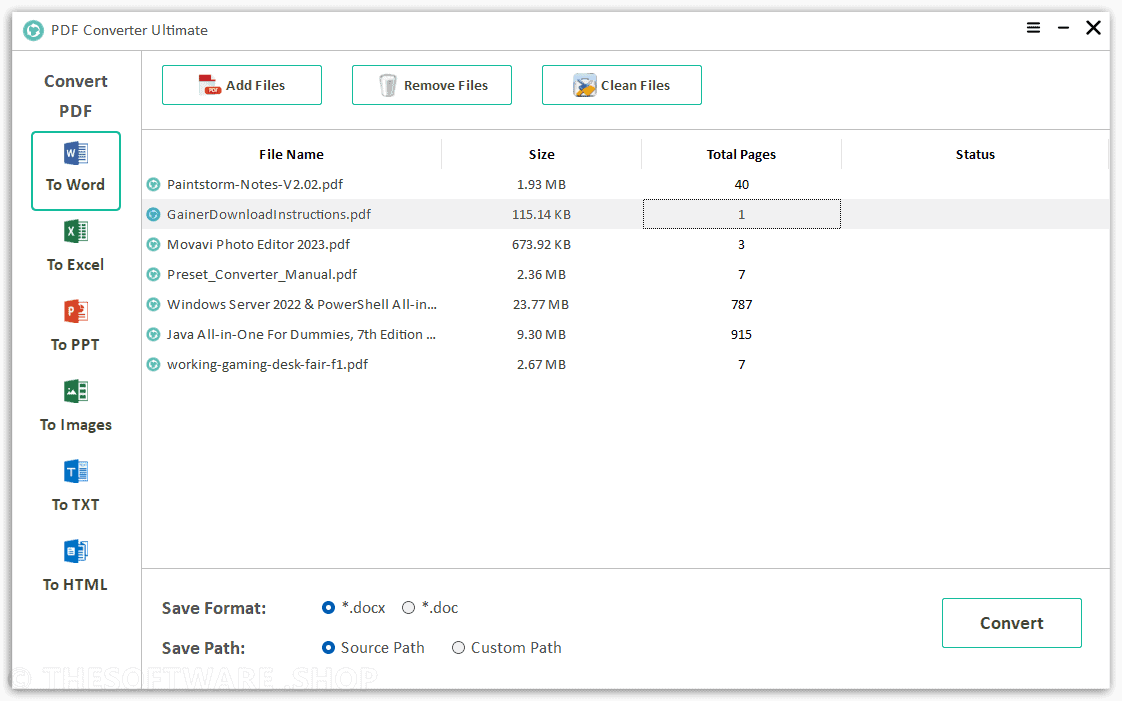
Task: Click the Size column header
Action: [542, 155]
